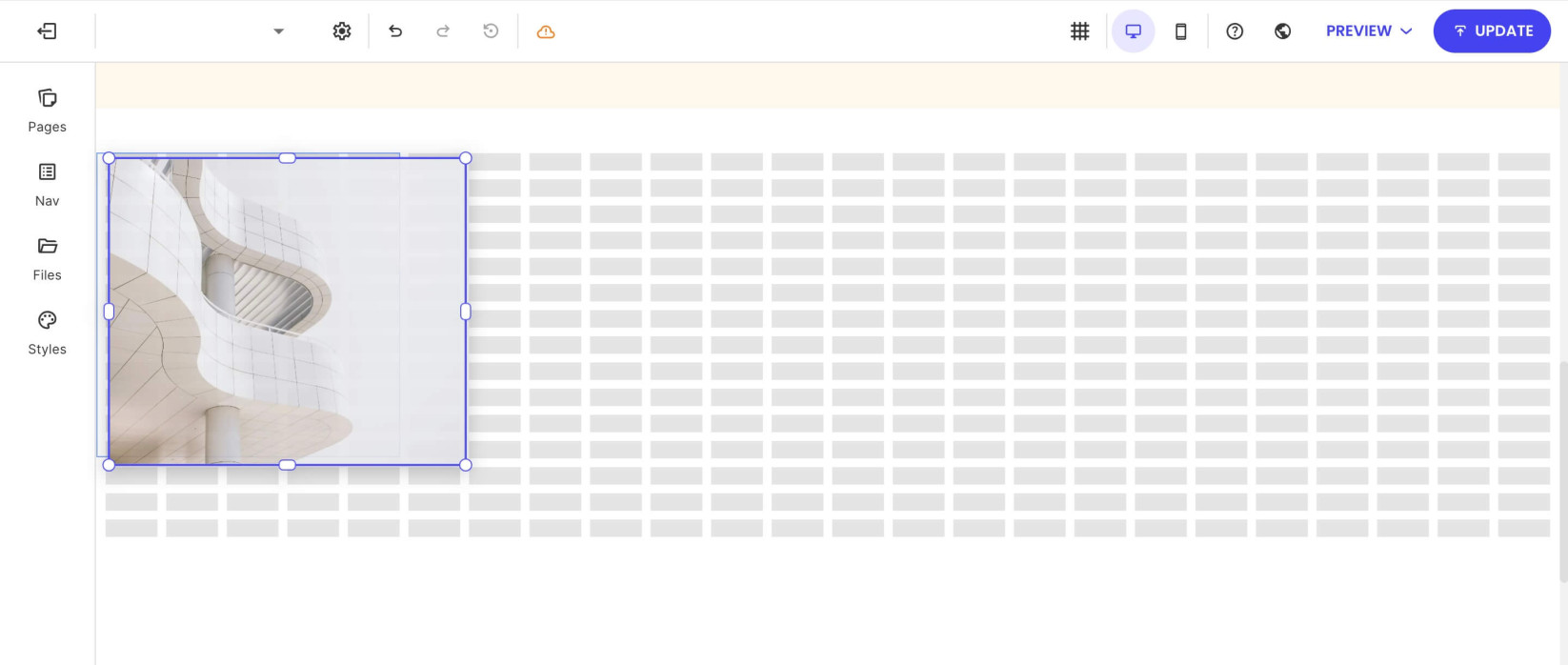Click the redo arrow icon
This screenshot has width=1568, height=665.
click(443, 31)
